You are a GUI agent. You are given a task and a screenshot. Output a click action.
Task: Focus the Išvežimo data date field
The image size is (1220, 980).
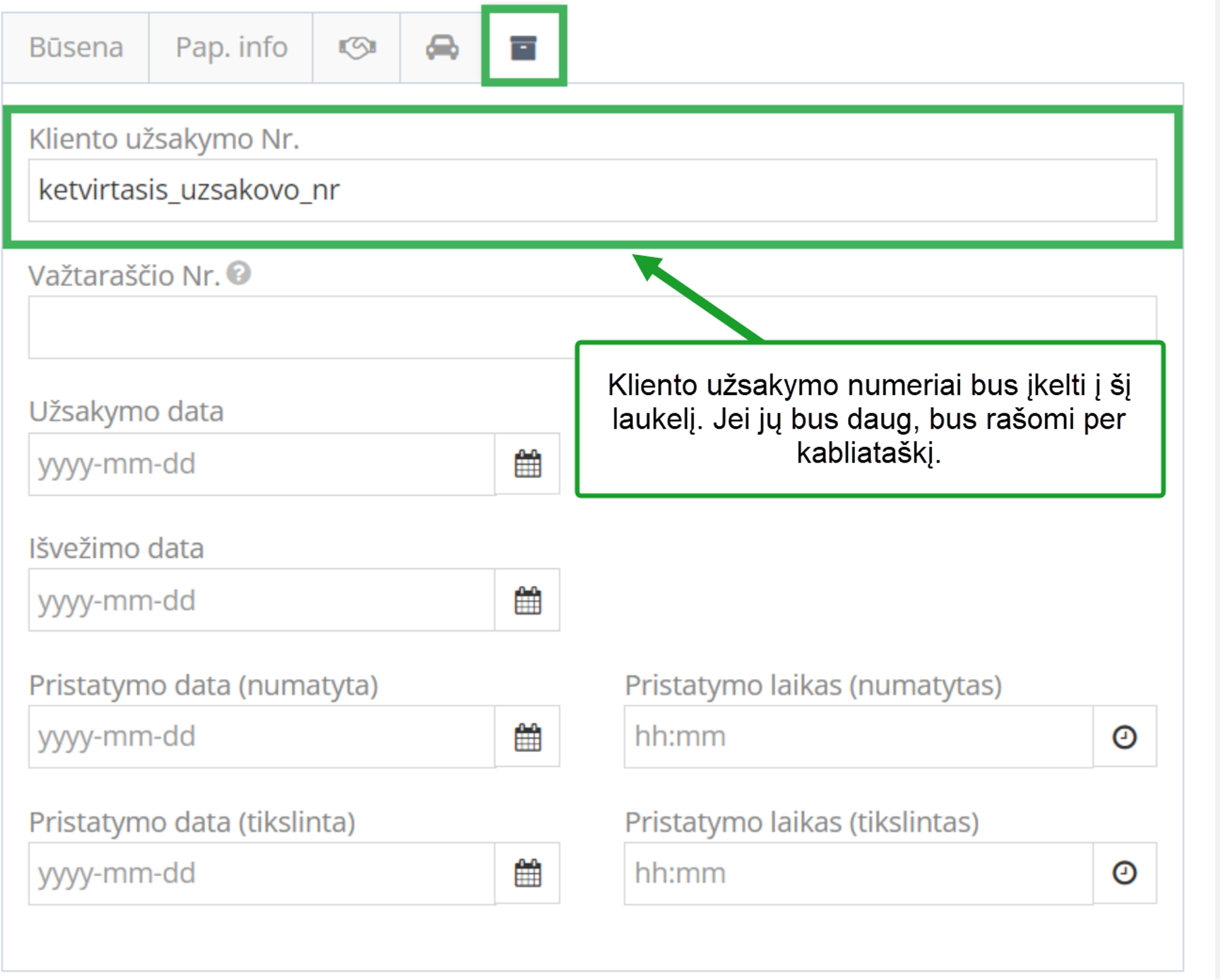[x=262, y=601]
